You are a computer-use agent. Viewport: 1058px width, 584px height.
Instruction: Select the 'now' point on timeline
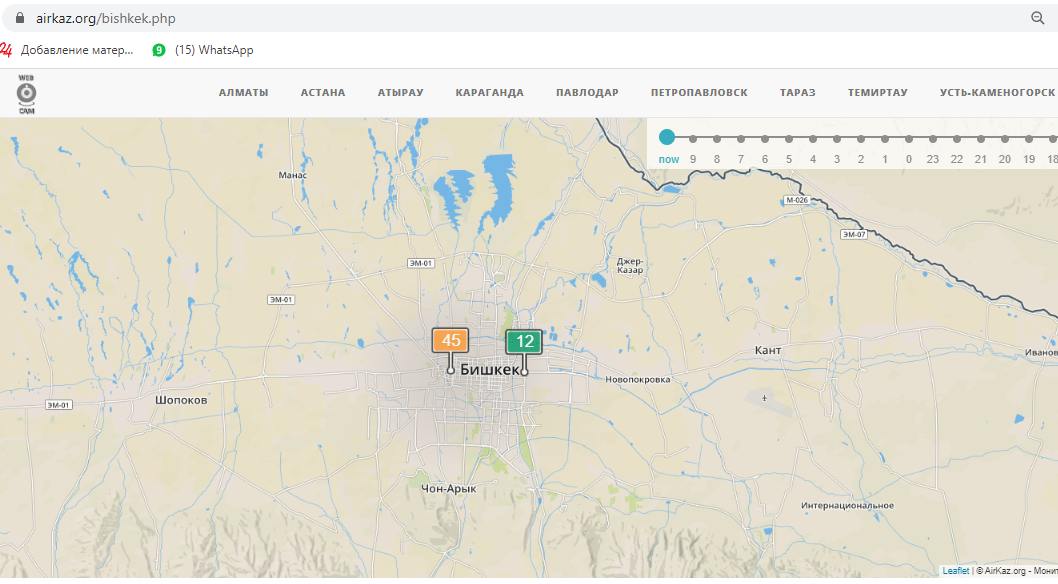(x=667, y=138)
